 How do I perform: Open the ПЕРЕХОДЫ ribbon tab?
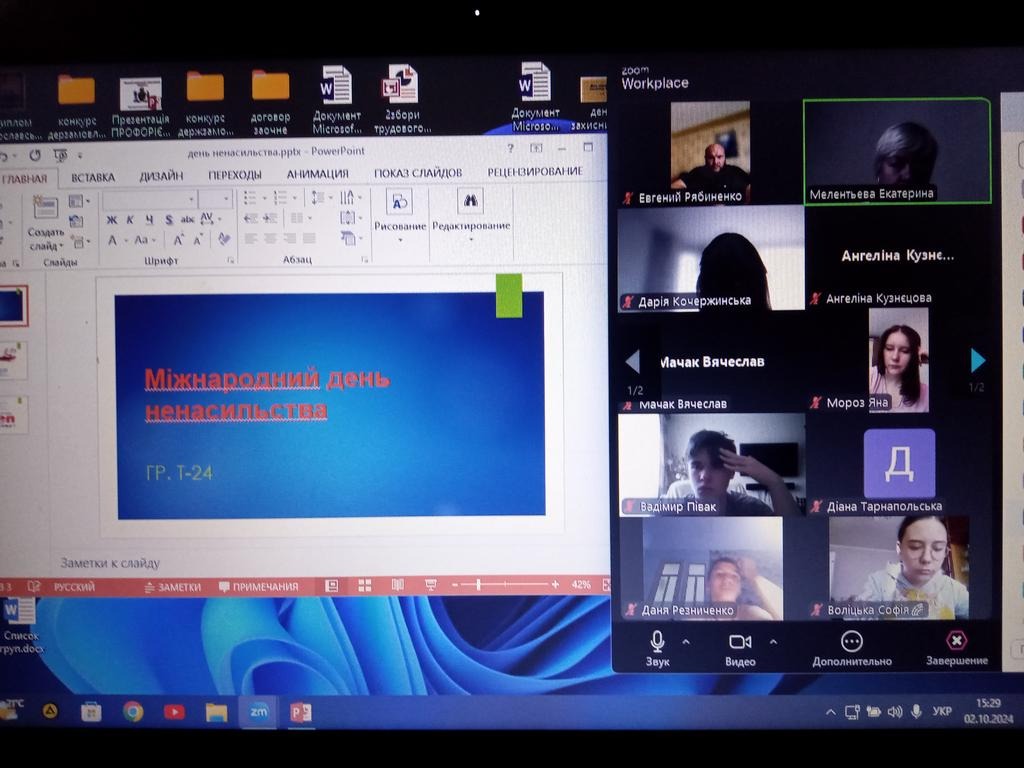(x=234, y=175)
